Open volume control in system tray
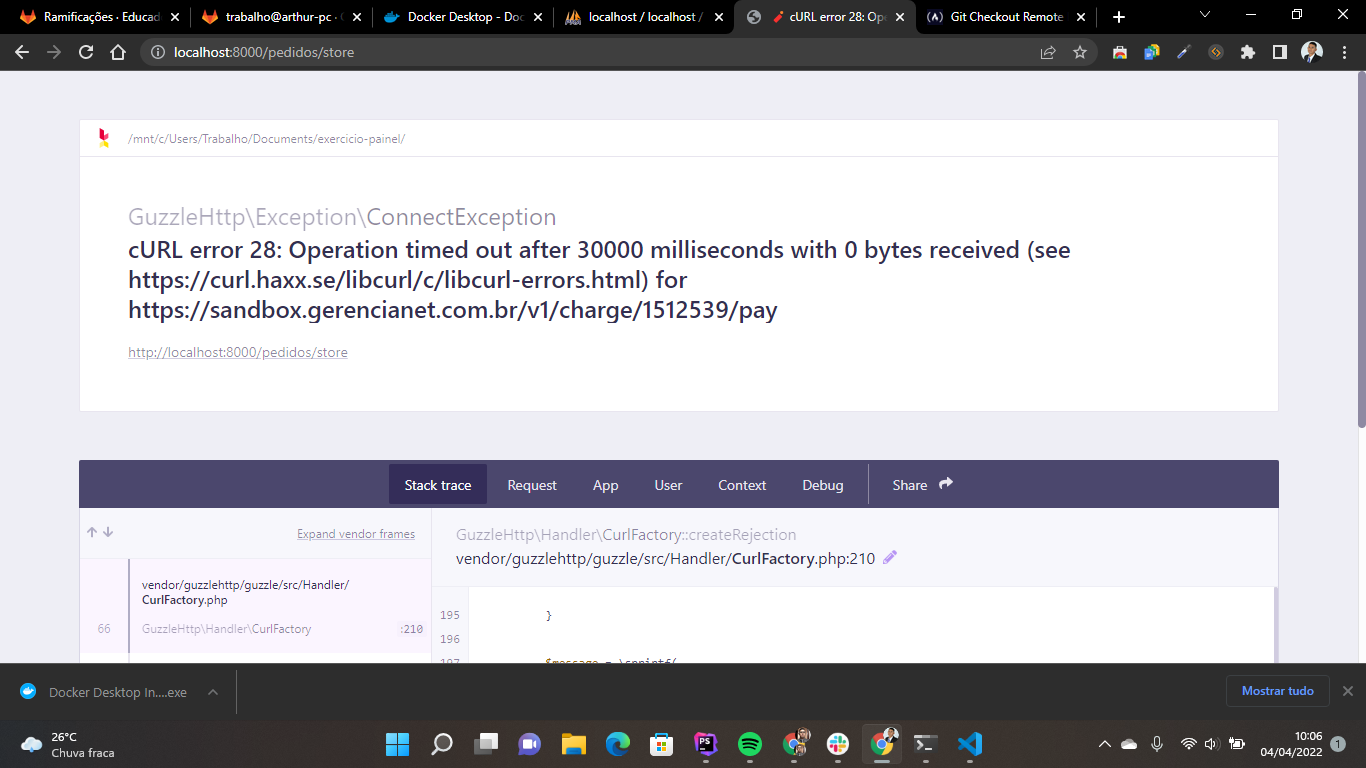Viewport: 1366px width, 768px height. 1210,744
